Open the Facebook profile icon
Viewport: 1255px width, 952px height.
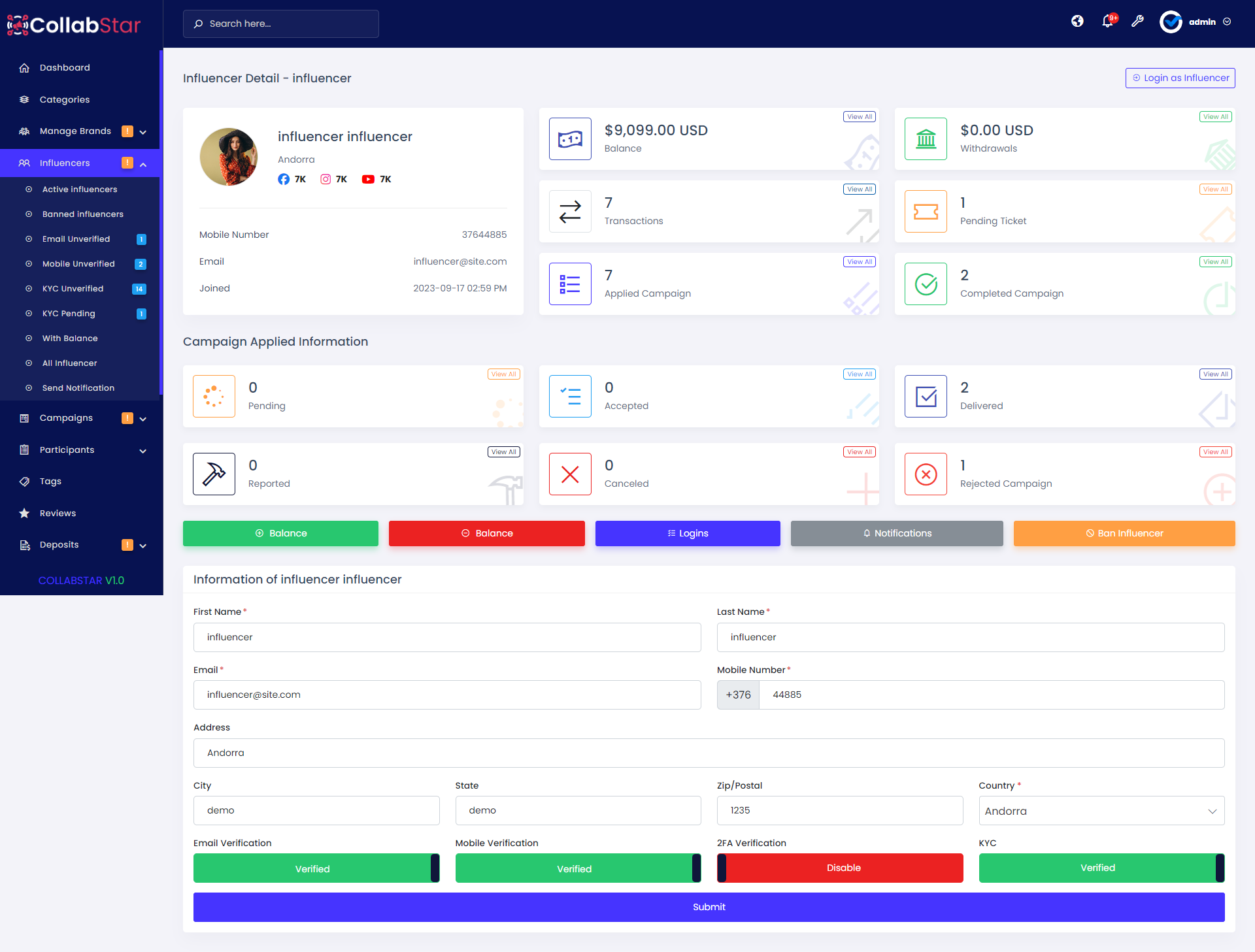[284, 179]
